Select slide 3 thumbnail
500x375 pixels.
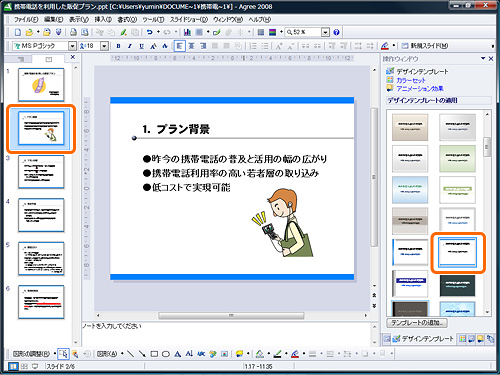pos(41,172)
